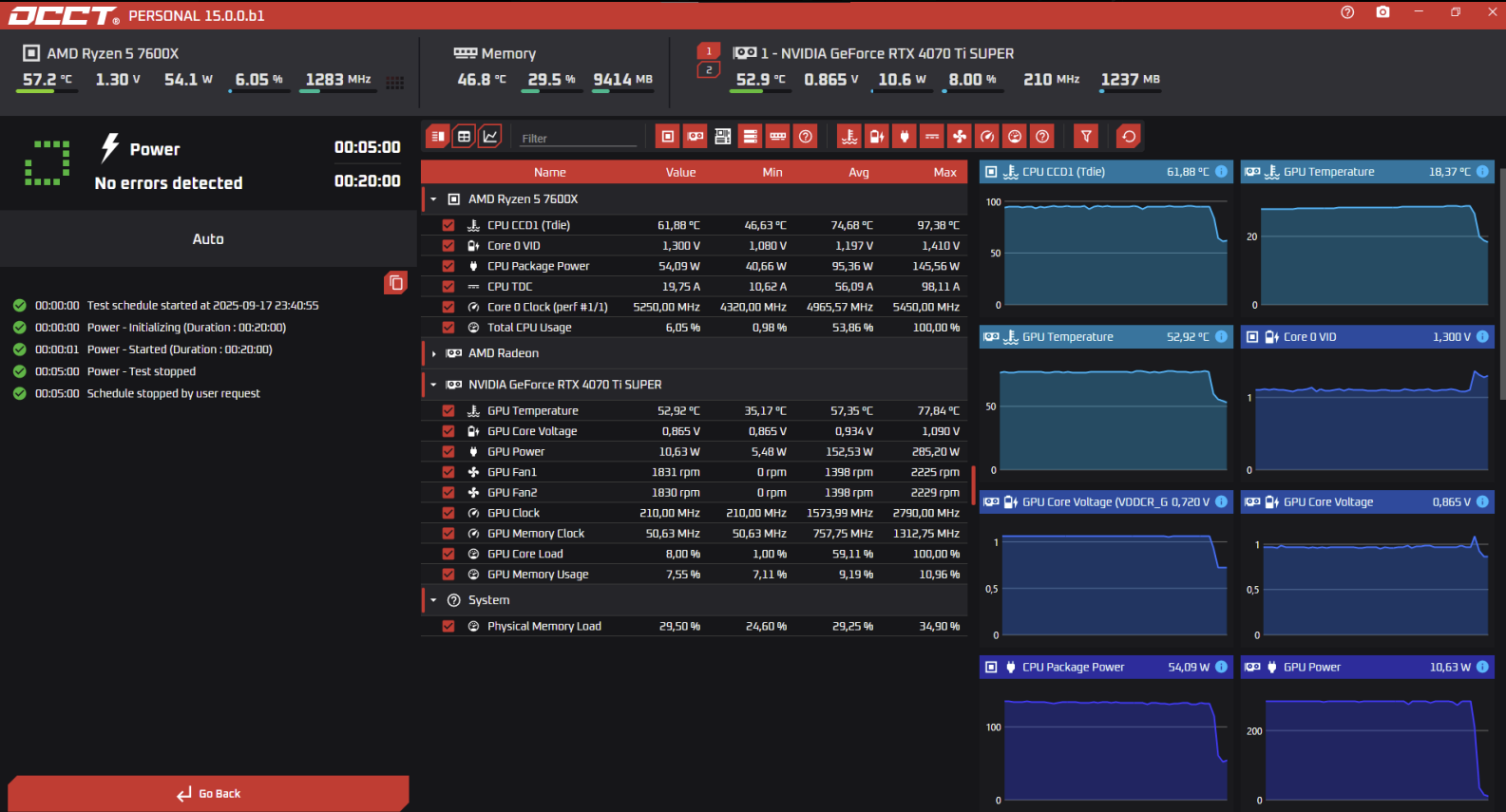Click the OCCT logo
The image size is (1506, 812).
pyautogui.click(x=64, y=15)
